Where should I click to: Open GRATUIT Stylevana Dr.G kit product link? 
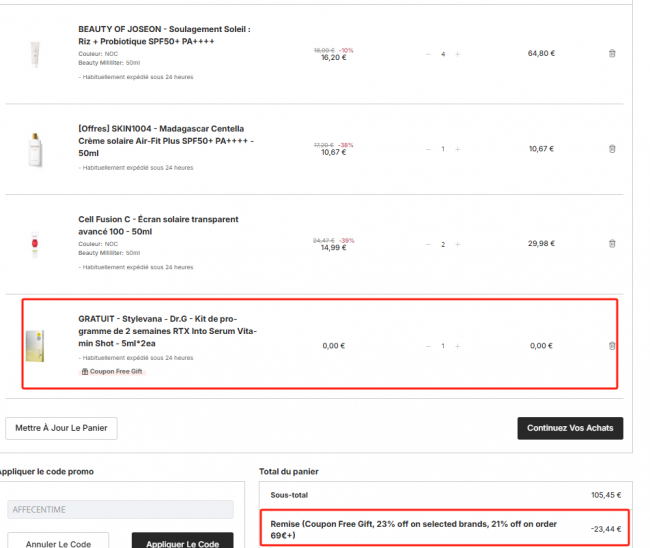[167, 331]
